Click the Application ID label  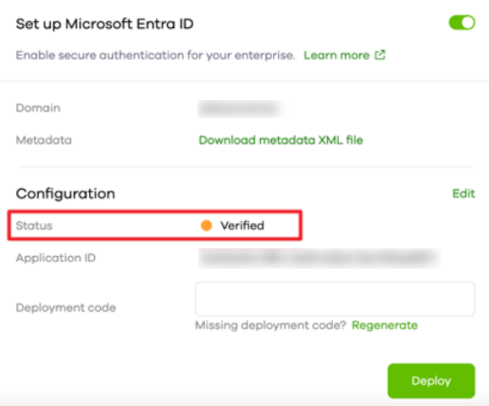[x=56, y=258]
